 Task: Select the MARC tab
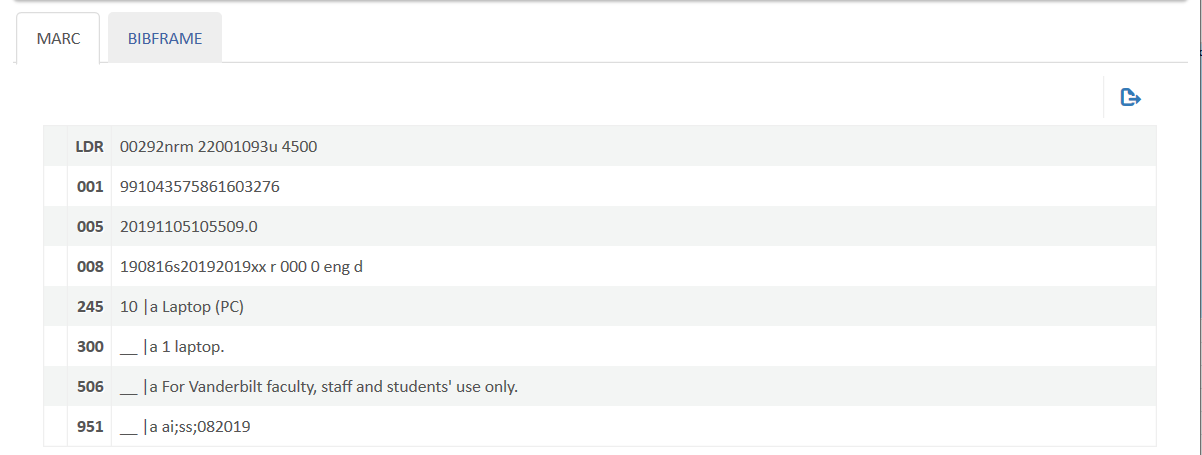pos(58,39)
